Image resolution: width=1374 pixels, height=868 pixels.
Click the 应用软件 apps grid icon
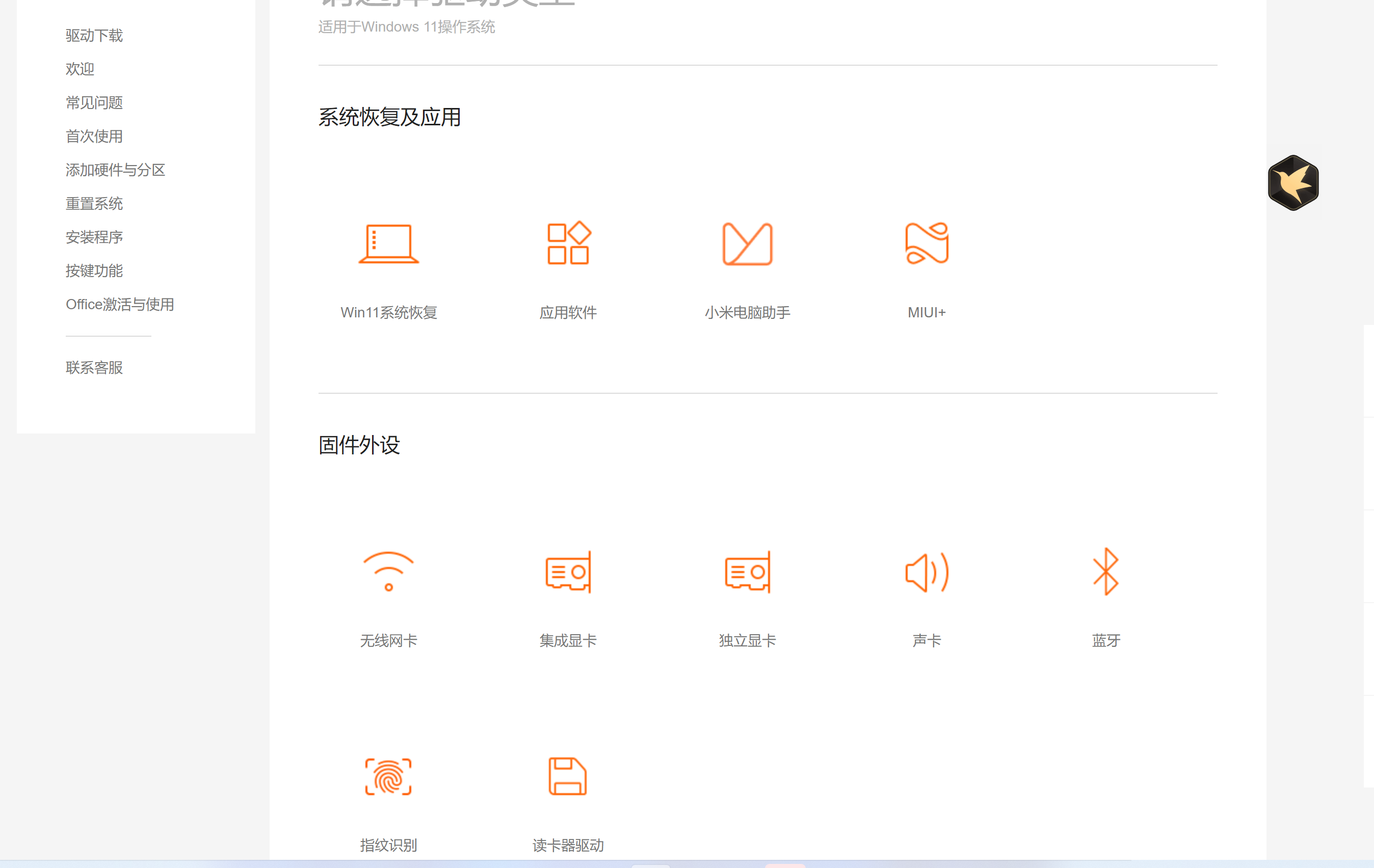tap(568, 242)
